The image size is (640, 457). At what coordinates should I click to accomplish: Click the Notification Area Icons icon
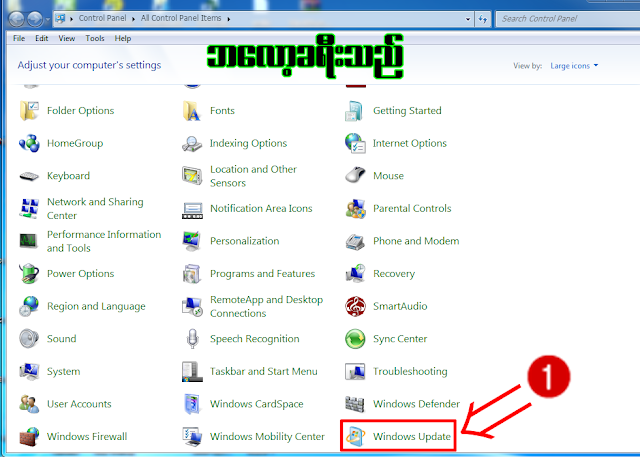(x=192, y=210)
